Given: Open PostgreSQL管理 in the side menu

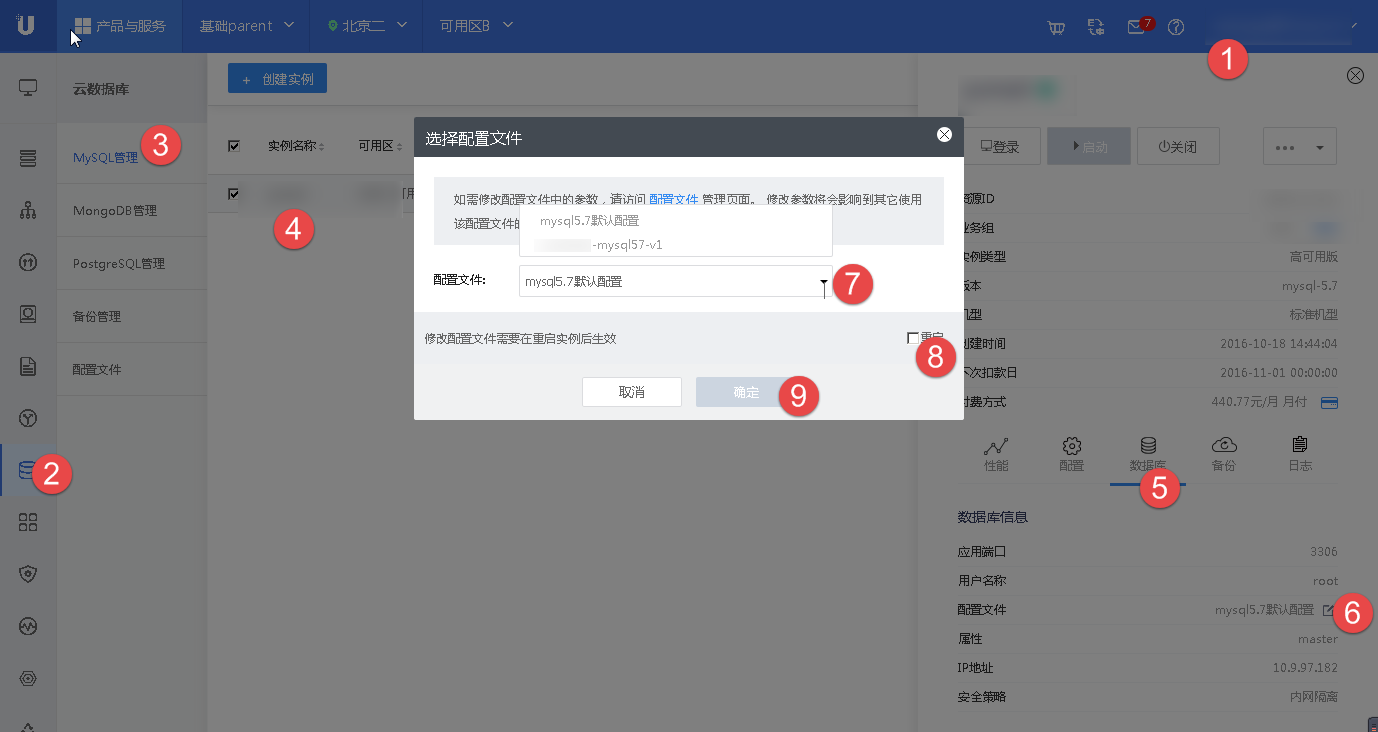Looking at the screenshot, I should [x=119, y=264].
